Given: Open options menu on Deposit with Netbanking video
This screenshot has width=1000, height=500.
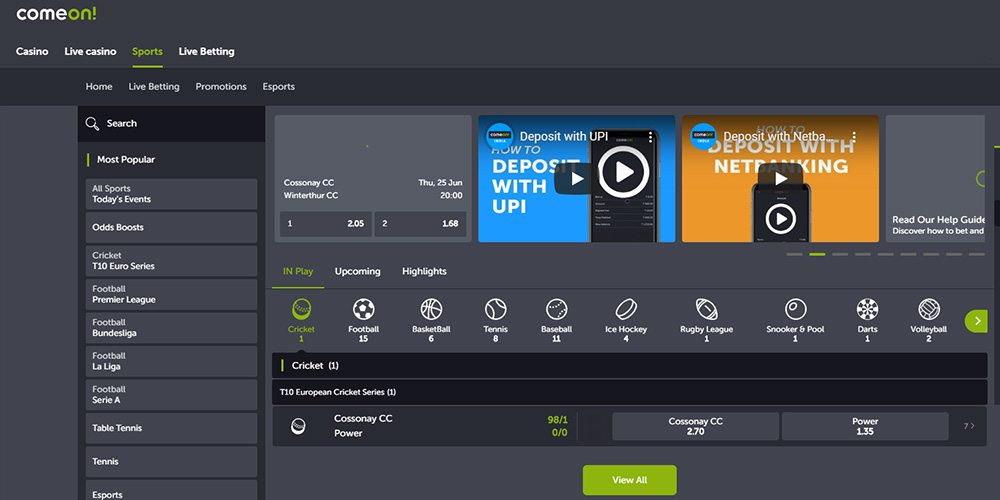Looking at the screenshot, I should pos(854,136).
